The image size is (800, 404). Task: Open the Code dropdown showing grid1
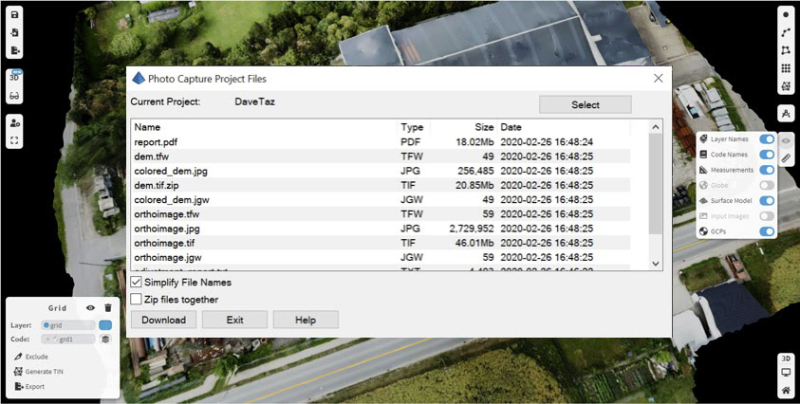[x=67, y=340]
